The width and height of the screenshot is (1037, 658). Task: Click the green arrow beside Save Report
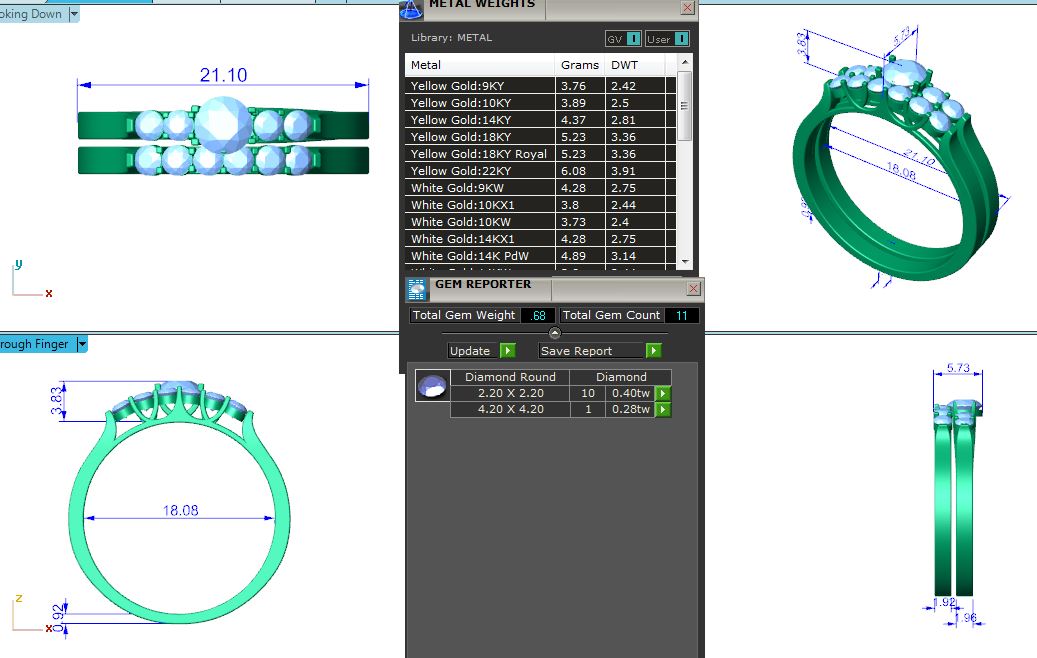653,351
